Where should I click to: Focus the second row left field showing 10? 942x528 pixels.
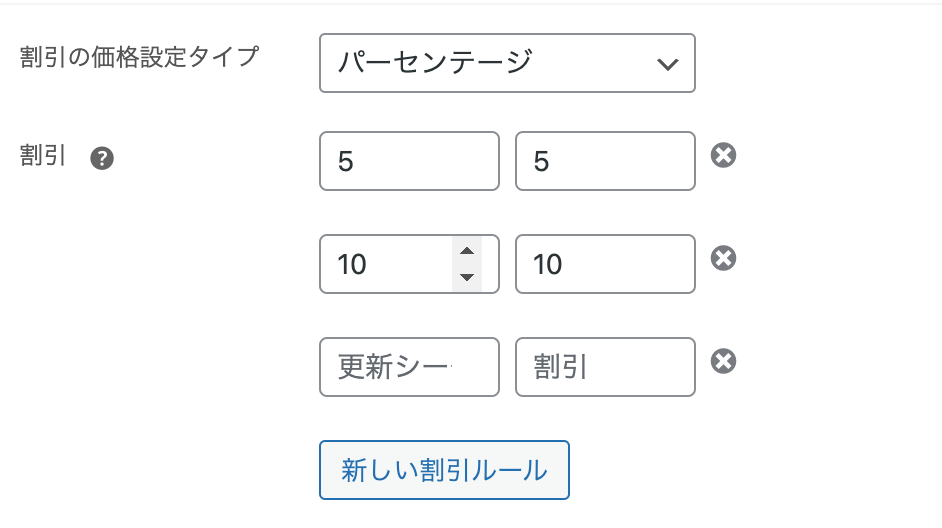(x=409, y=264)
